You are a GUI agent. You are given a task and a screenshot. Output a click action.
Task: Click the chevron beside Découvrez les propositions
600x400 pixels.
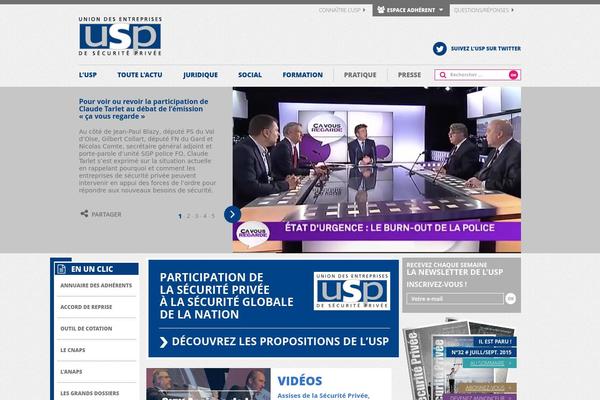[x=163, y=342]
